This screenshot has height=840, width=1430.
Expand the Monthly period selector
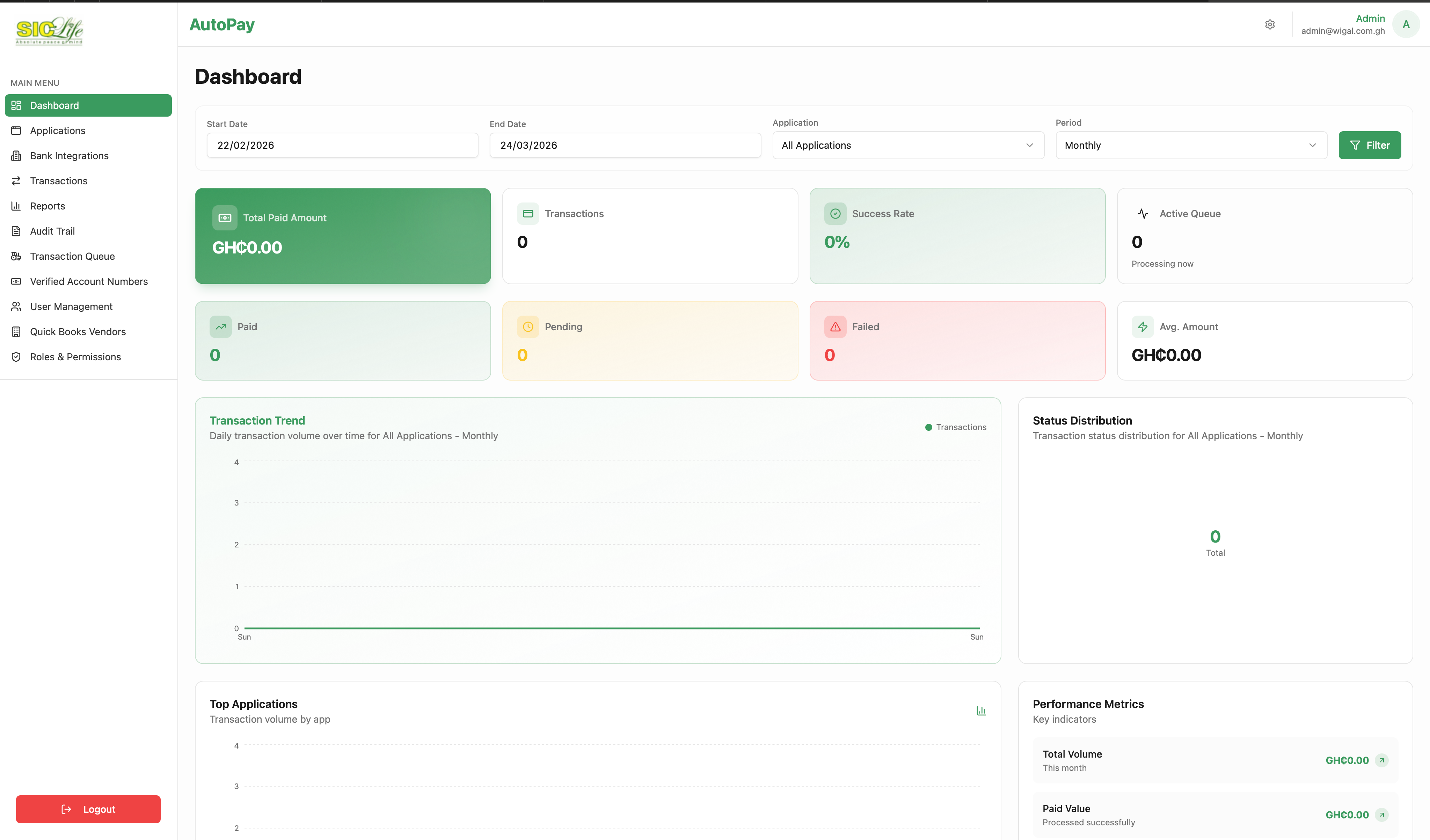(1190, 145)
